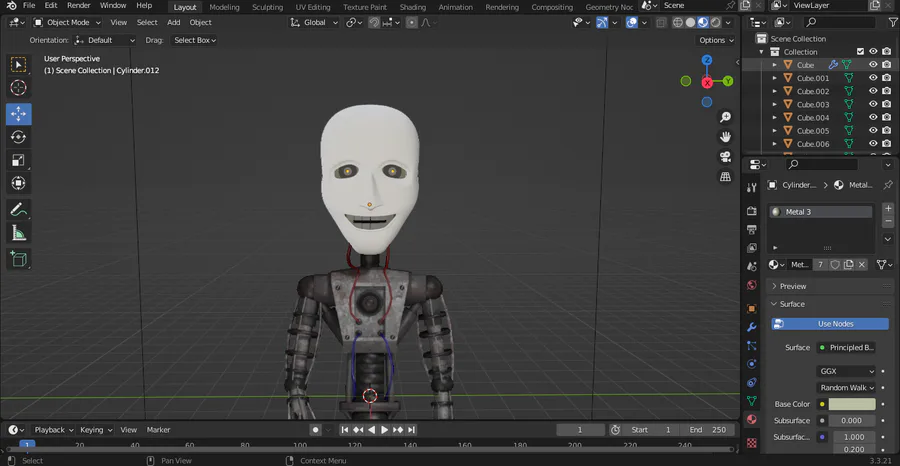Switch to Sculpting workspace tab

pyautogui.click(x=267, y=7)
